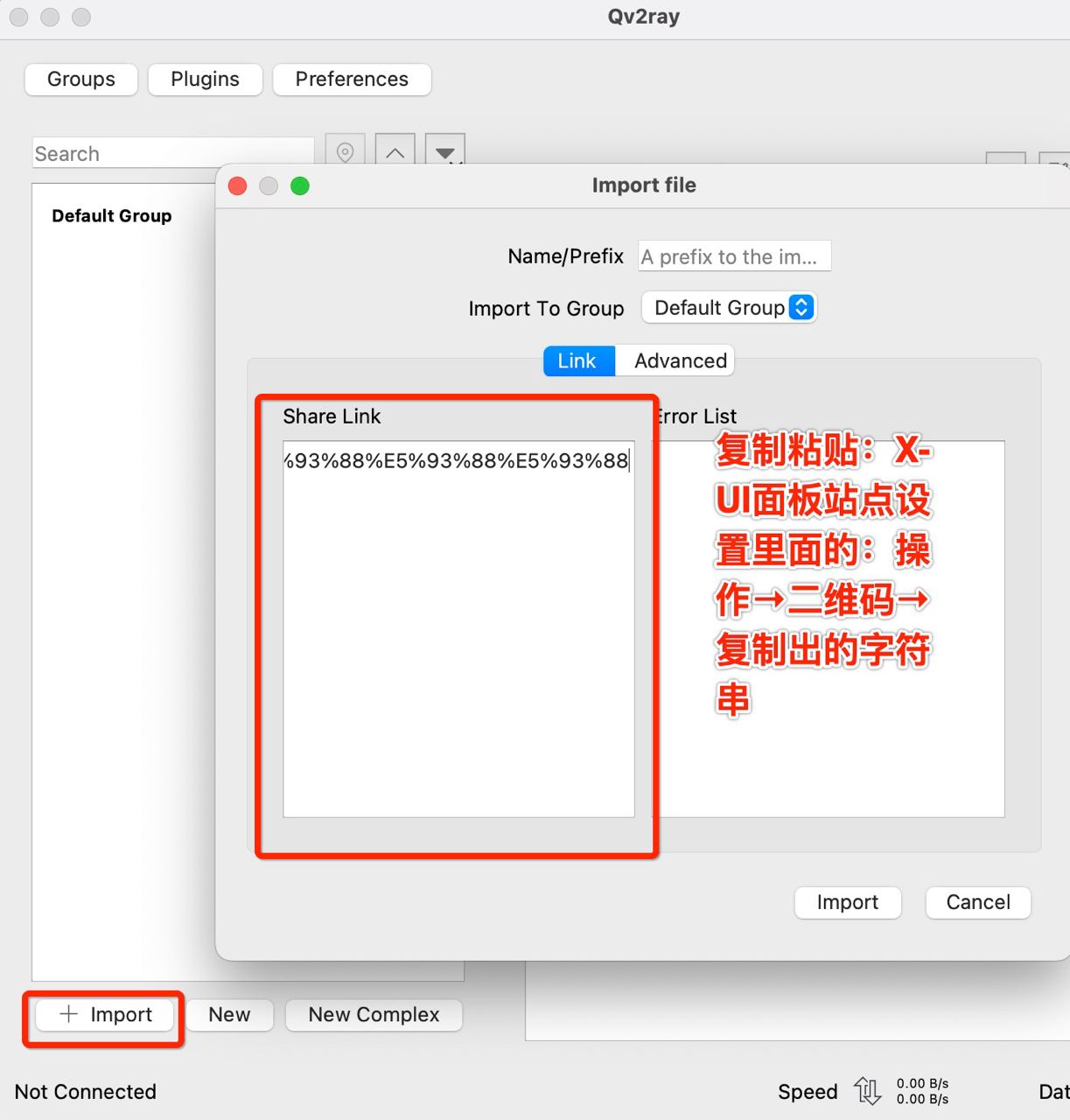1070x1120 pixels.
Task: Click the Error List box
Action: (x=829, y=629)
